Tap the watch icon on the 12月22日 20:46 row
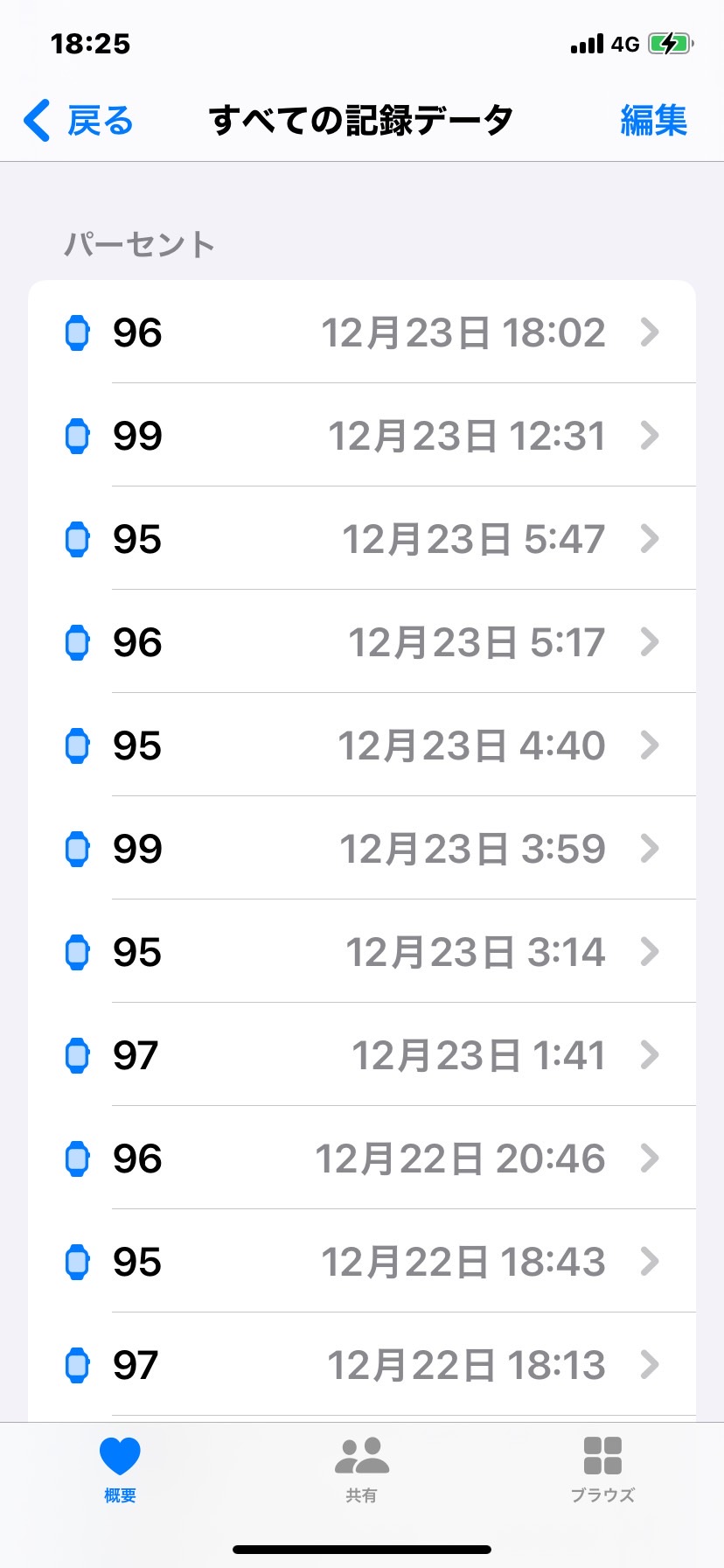The width and height of the screenshot is (724, 1568). [x=78, y=1158]
